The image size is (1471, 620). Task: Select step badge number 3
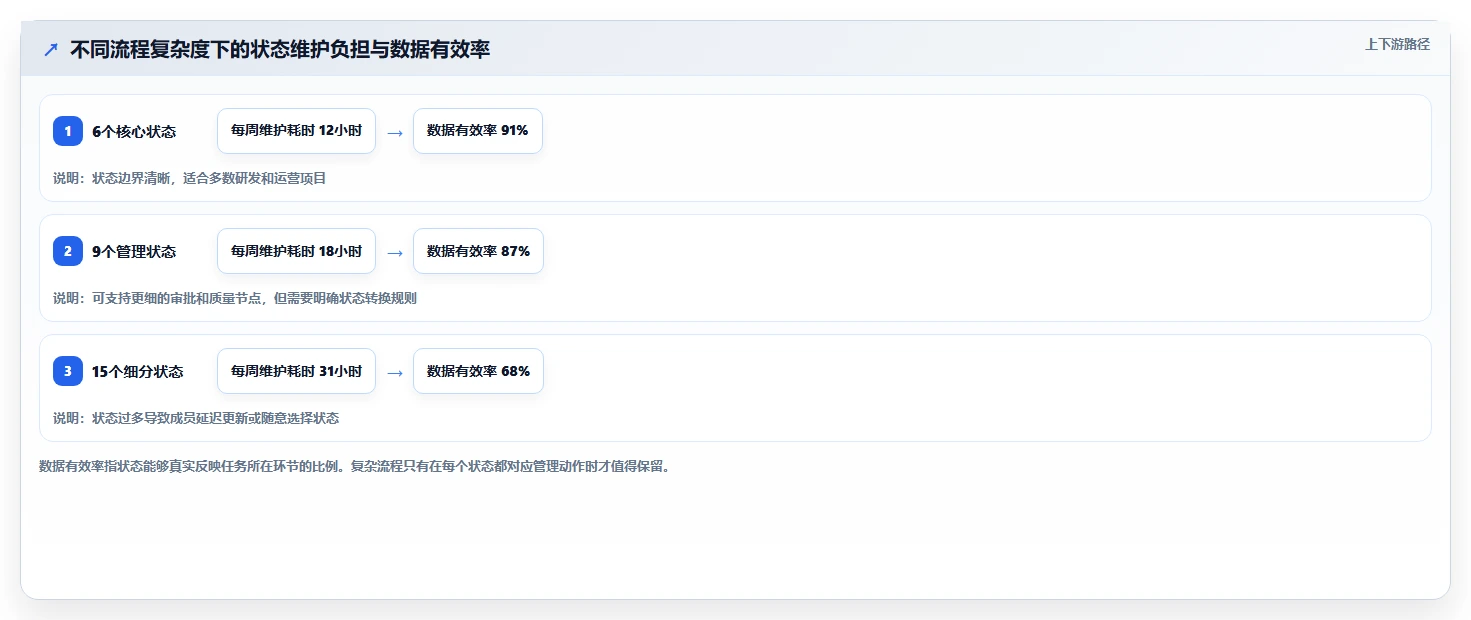click(x=68, y=371)
